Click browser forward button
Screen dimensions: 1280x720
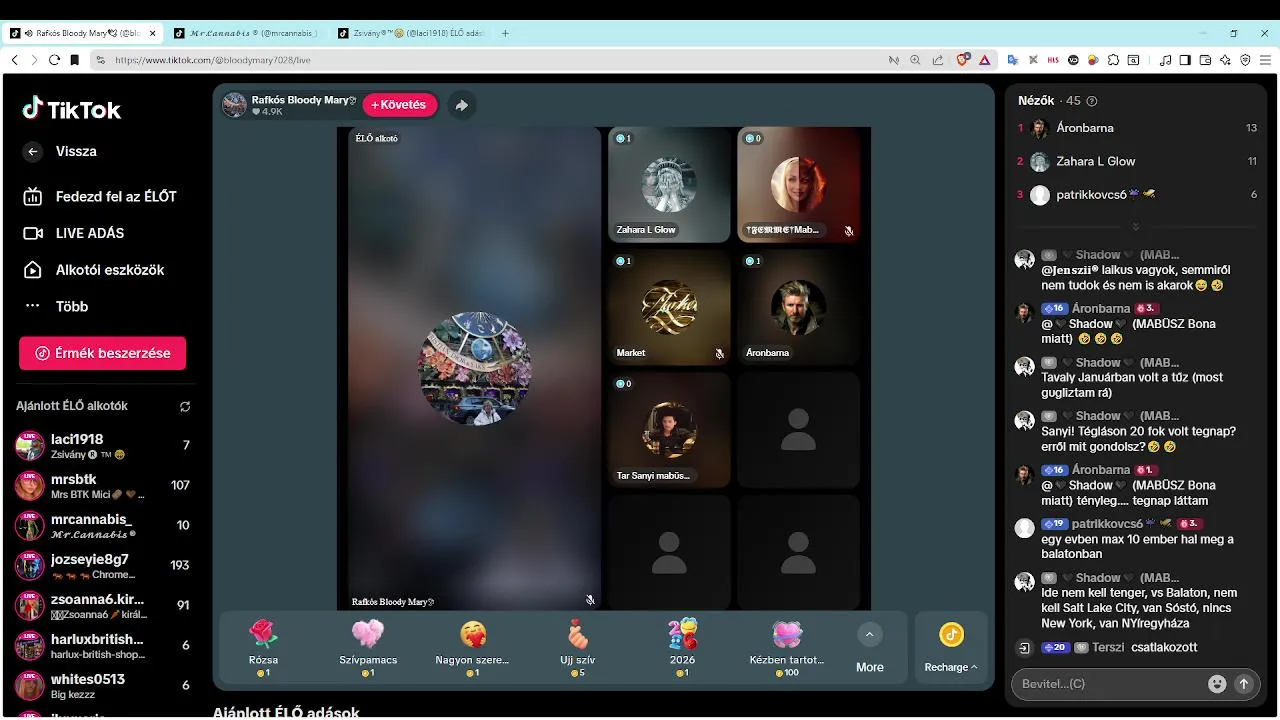tap(34, 60)
